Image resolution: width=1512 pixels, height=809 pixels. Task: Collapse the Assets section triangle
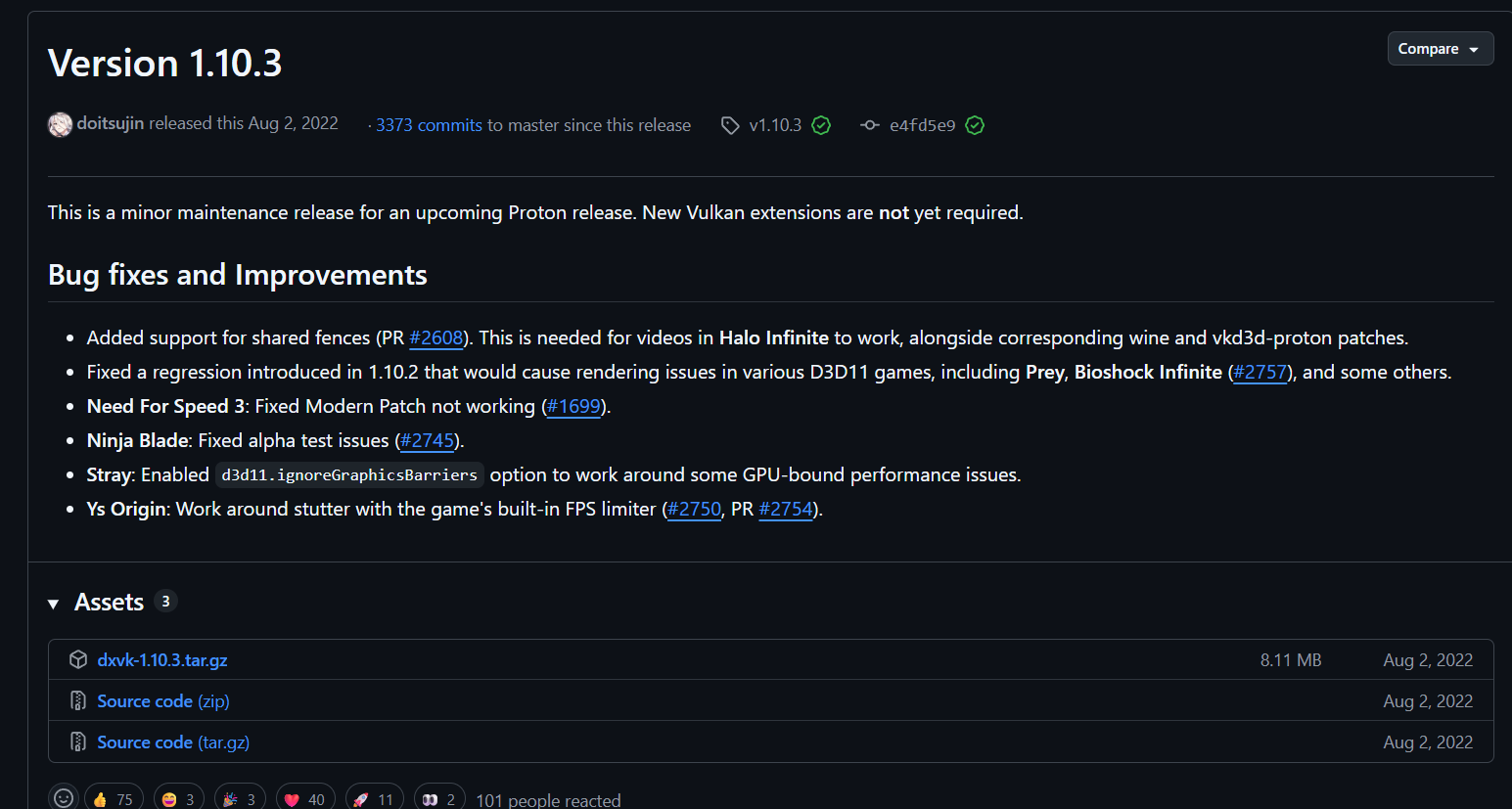coord(54,604)
